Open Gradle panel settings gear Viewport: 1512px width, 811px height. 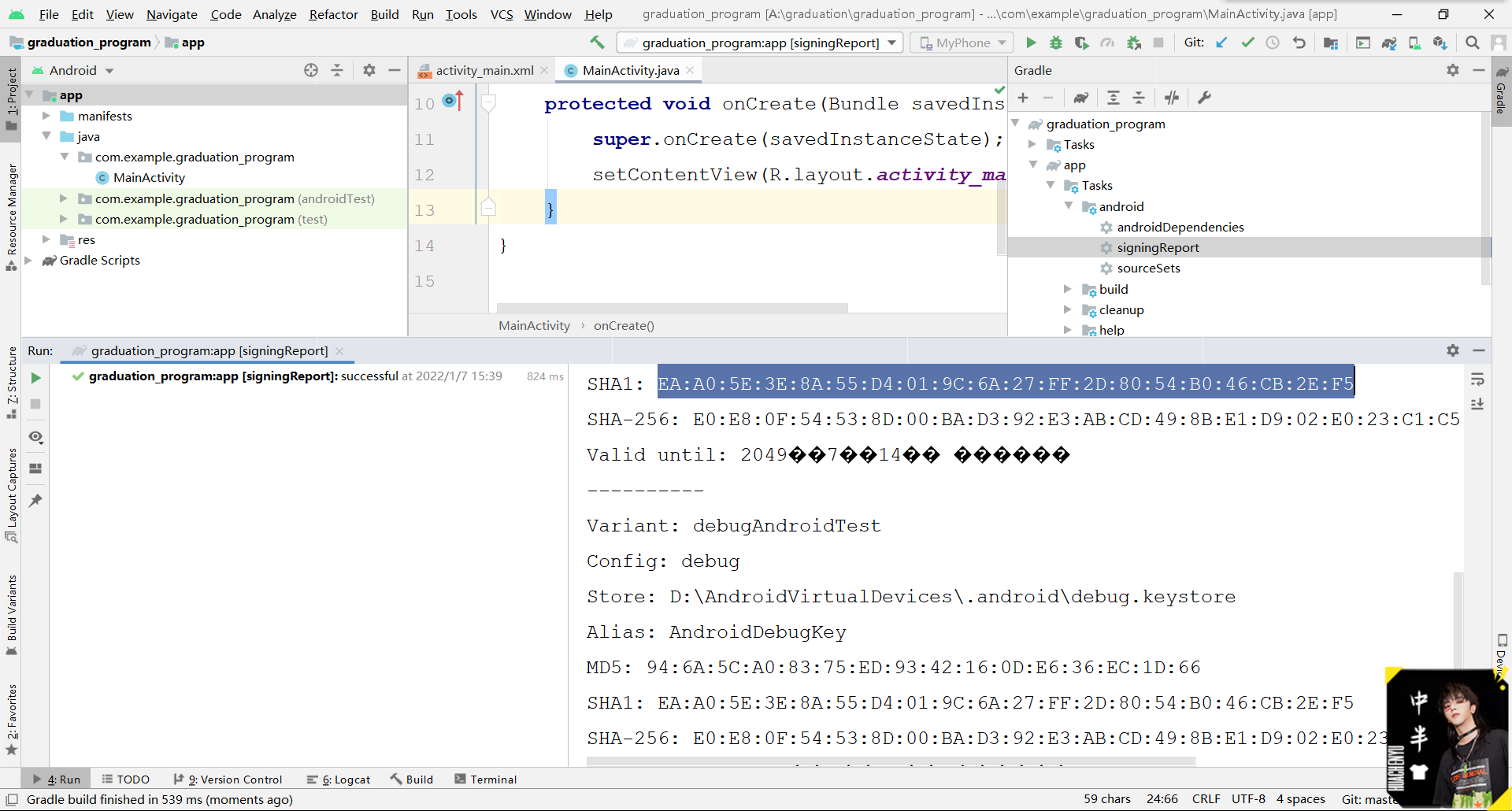pyautogui.click(x=1453, y=70)
